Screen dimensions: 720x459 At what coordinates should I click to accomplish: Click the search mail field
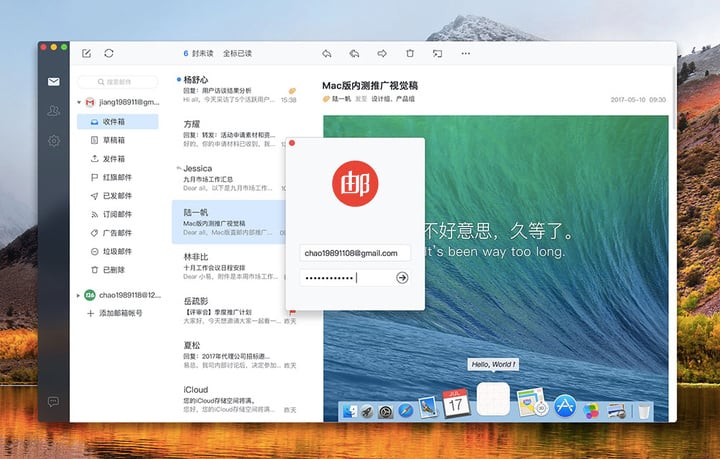[x=118, y=82]
